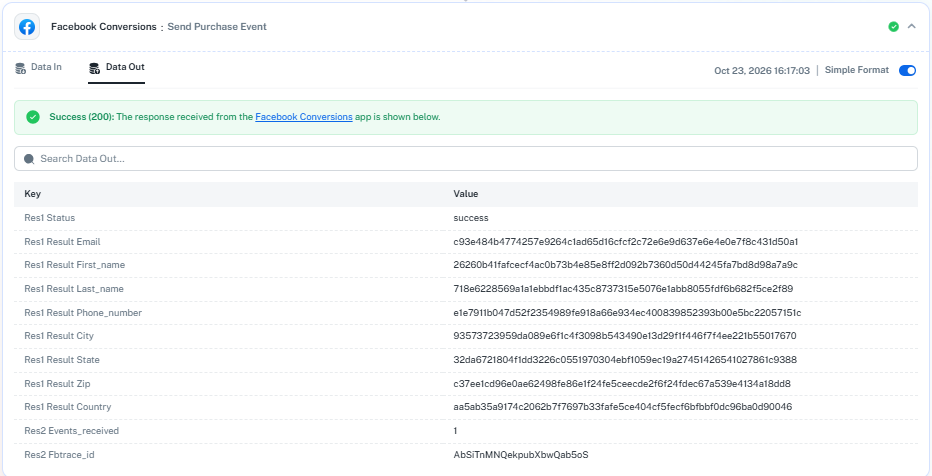Image resolution: width=932 pixels, height=476 pixels.
Task: Select the Res1 Result Email key
Action: 62,242
